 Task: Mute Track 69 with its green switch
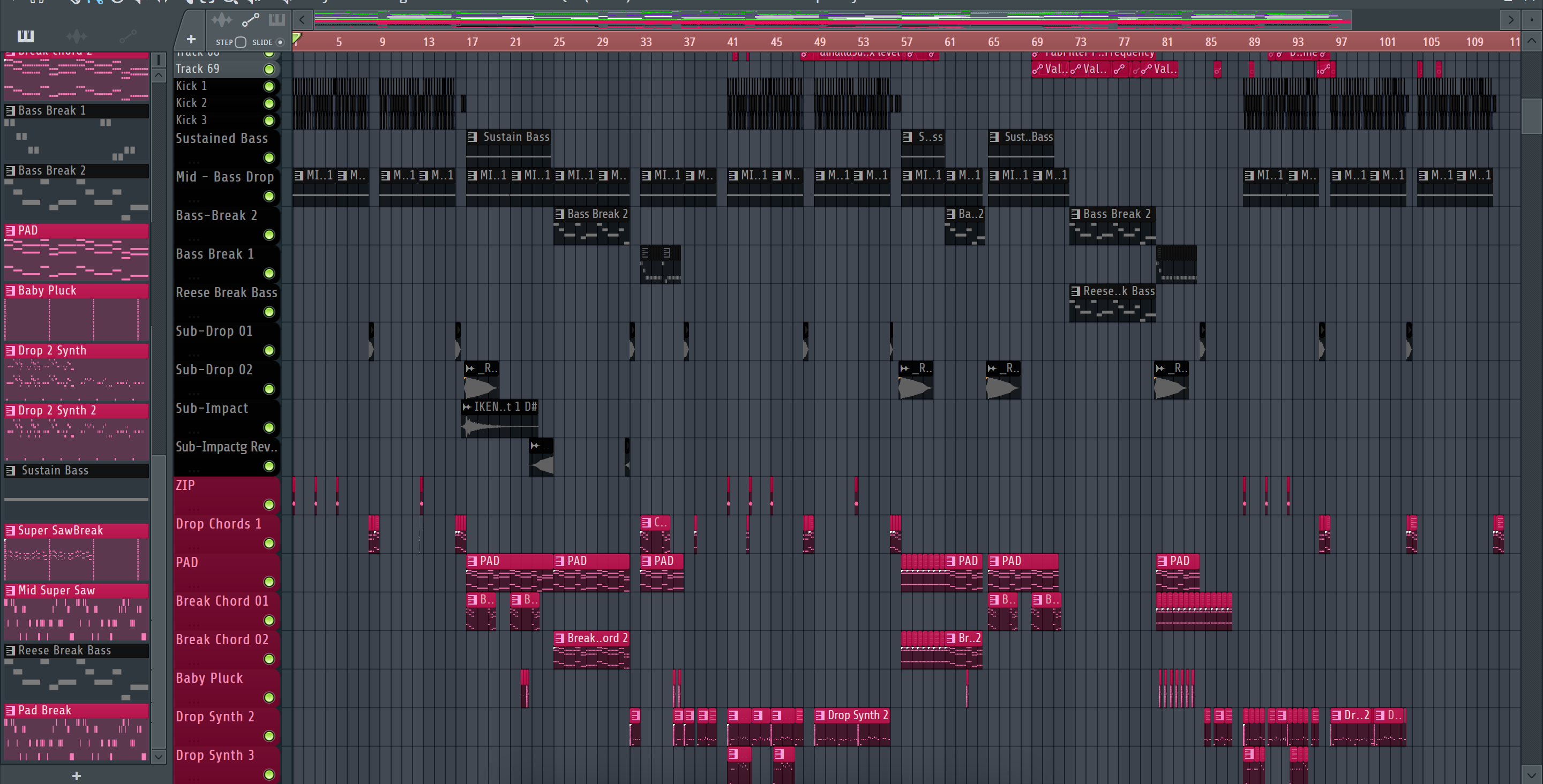(269, 70)
